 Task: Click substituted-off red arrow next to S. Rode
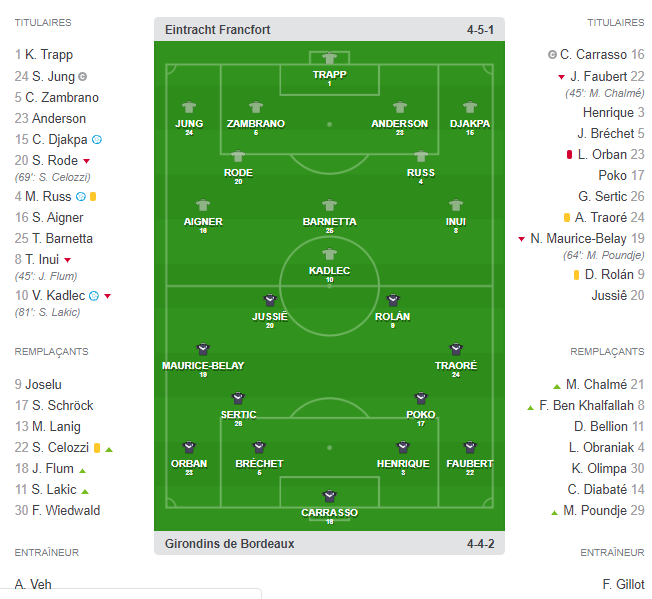pyautogui.click(x=87, y=161)
